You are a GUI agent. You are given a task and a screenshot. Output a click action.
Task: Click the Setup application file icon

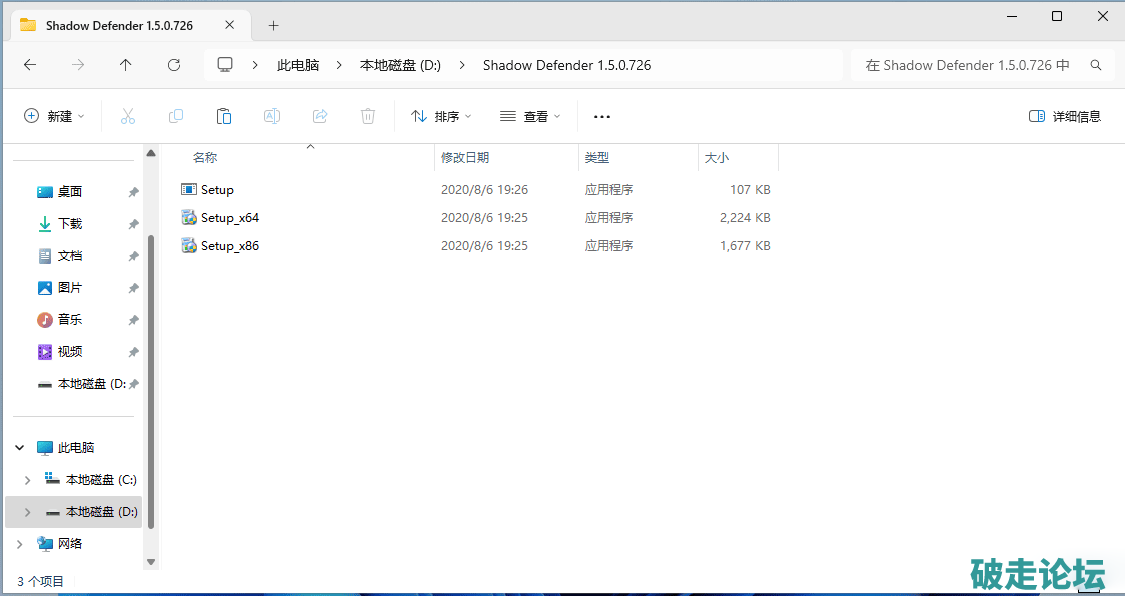189,189
